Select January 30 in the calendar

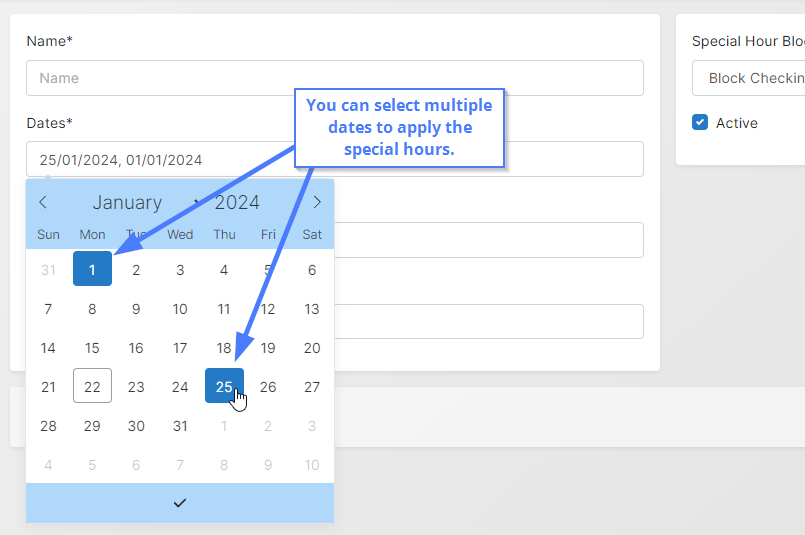136,426
